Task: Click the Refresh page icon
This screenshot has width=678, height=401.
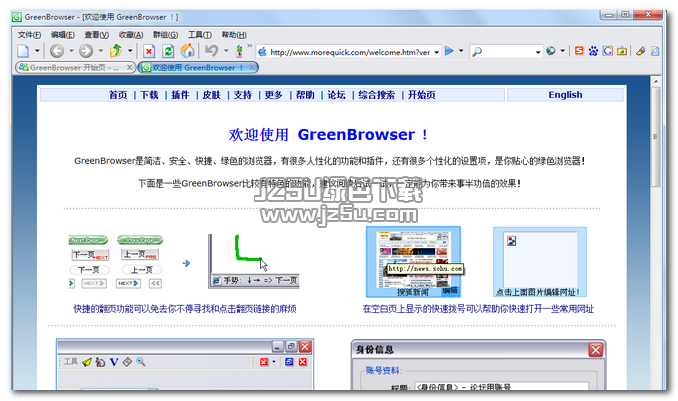Action: pyautogui.click(x=168, y=51)
